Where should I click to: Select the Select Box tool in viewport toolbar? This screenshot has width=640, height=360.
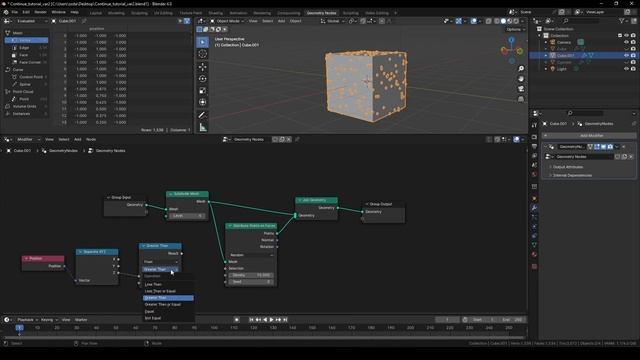click(x=202, y=42)
